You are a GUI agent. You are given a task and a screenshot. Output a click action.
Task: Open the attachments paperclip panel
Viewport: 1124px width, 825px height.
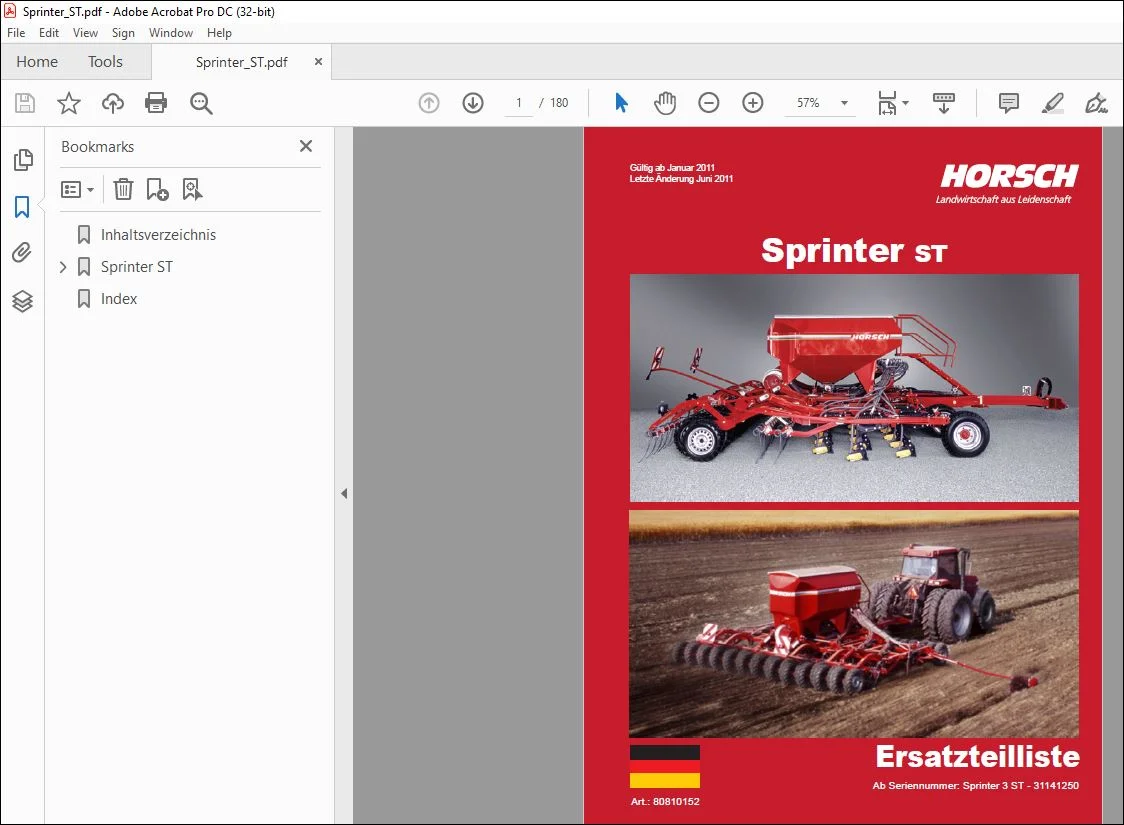pyautogui.click(x=22, y=253)
